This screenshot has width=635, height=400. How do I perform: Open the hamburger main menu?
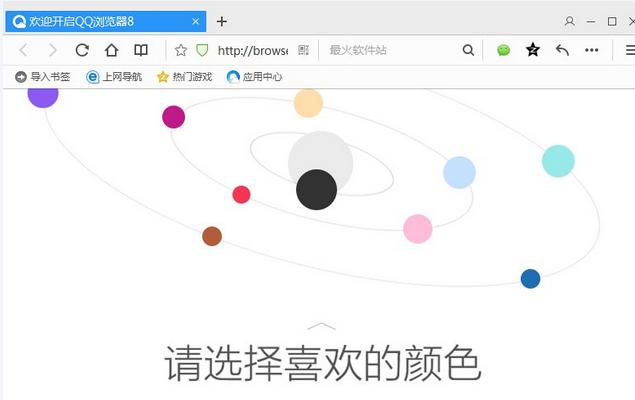pyautogui.click(x=628, y=50)
